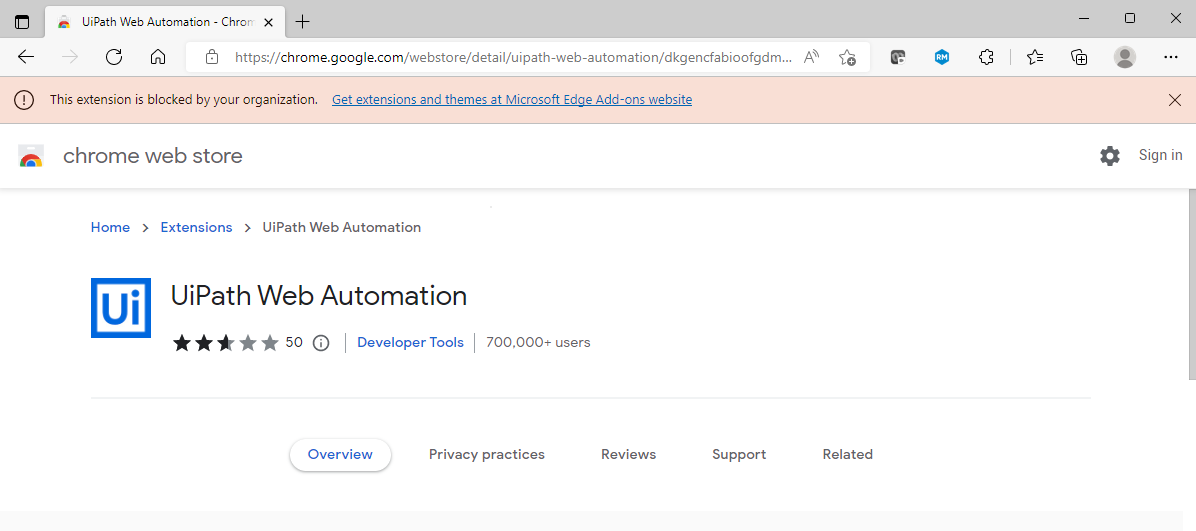The image size is (1196, 531).
Task: Open the Collections icon
Action: (x=1079, y=57)
